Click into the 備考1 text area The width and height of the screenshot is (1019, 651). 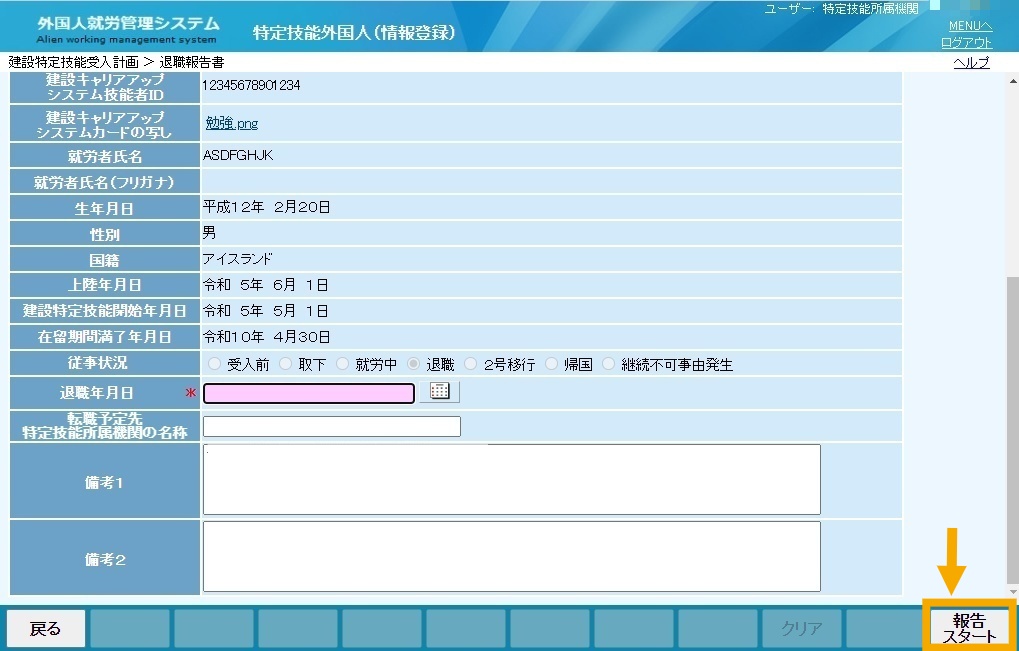[x=511, y=479]
